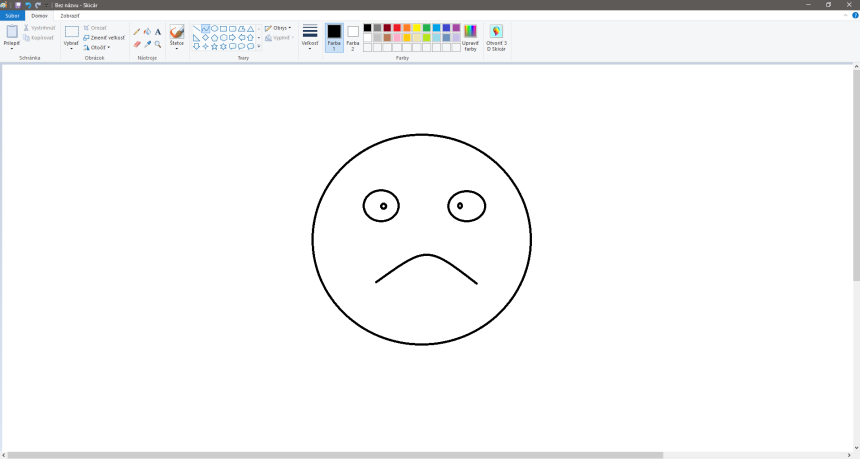Open Paint 3D with Otvoriť 3D Skicár

click(496, 37)
